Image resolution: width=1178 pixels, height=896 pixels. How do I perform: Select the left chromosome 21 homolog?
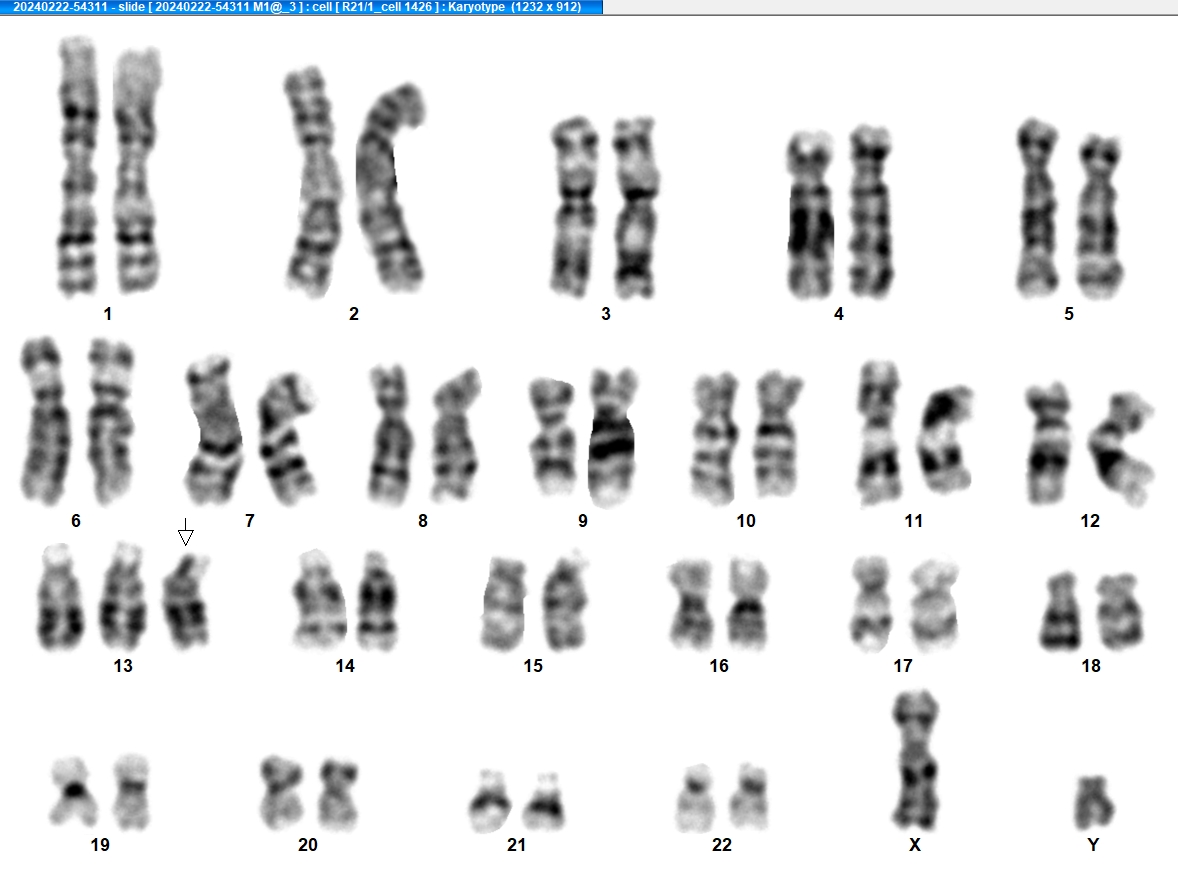490,801
